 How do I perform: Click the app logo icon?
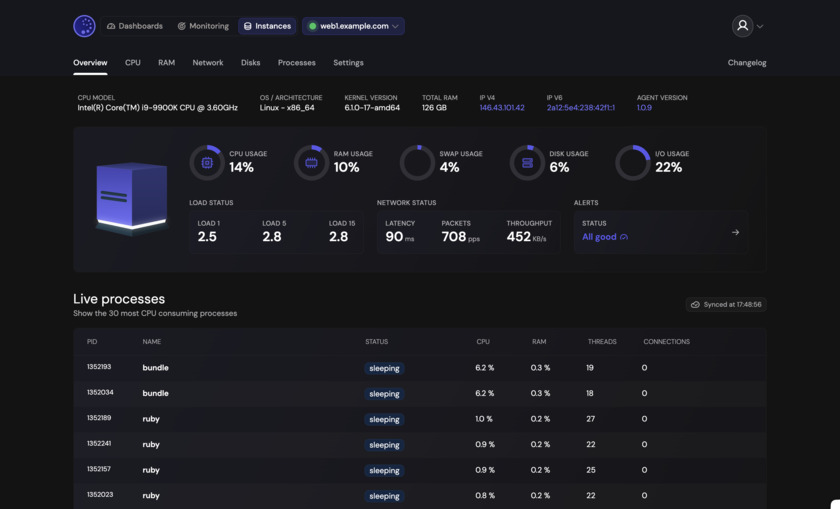[84, 26]
